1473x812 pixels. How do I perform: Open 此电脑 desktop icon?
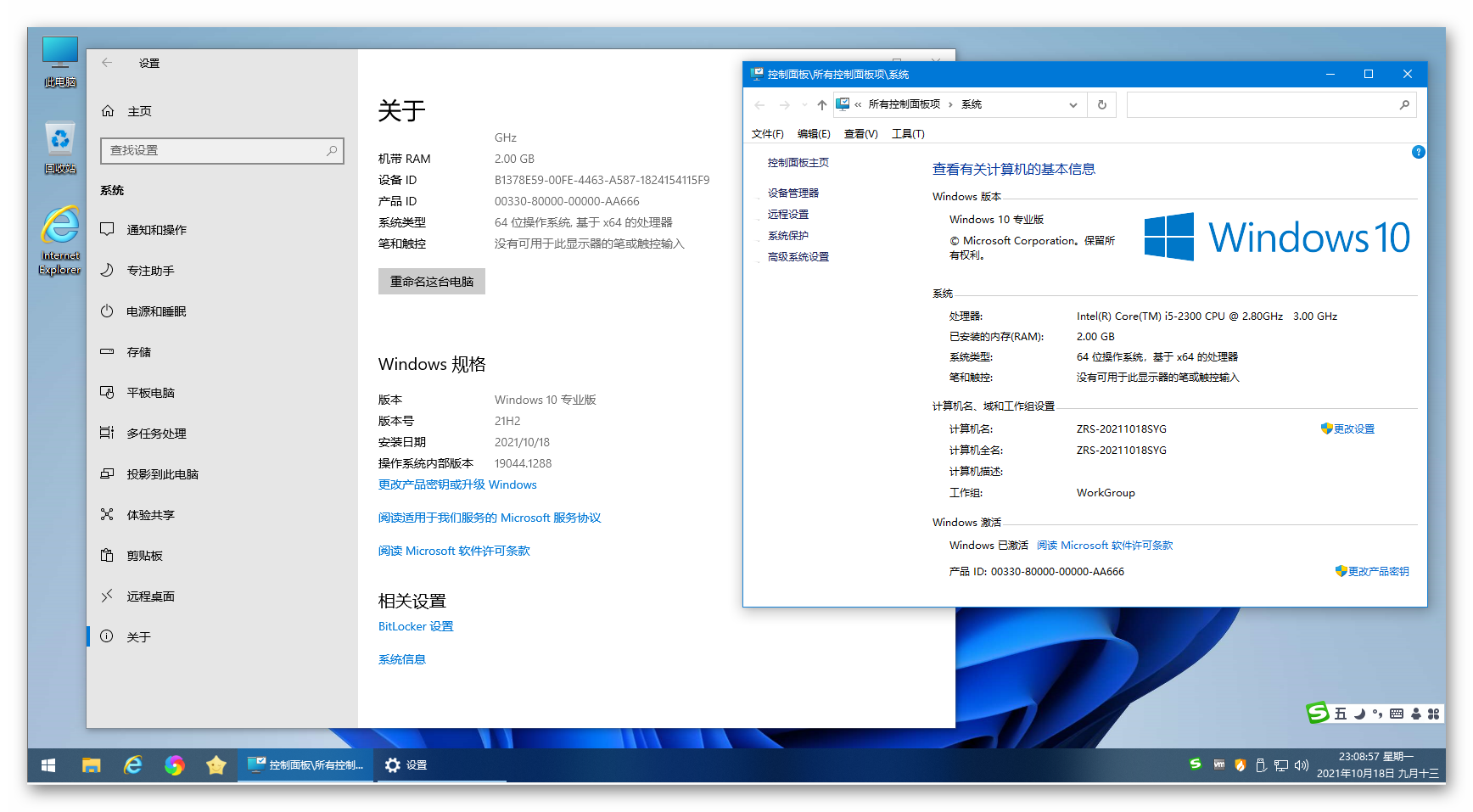coord(60,61)
